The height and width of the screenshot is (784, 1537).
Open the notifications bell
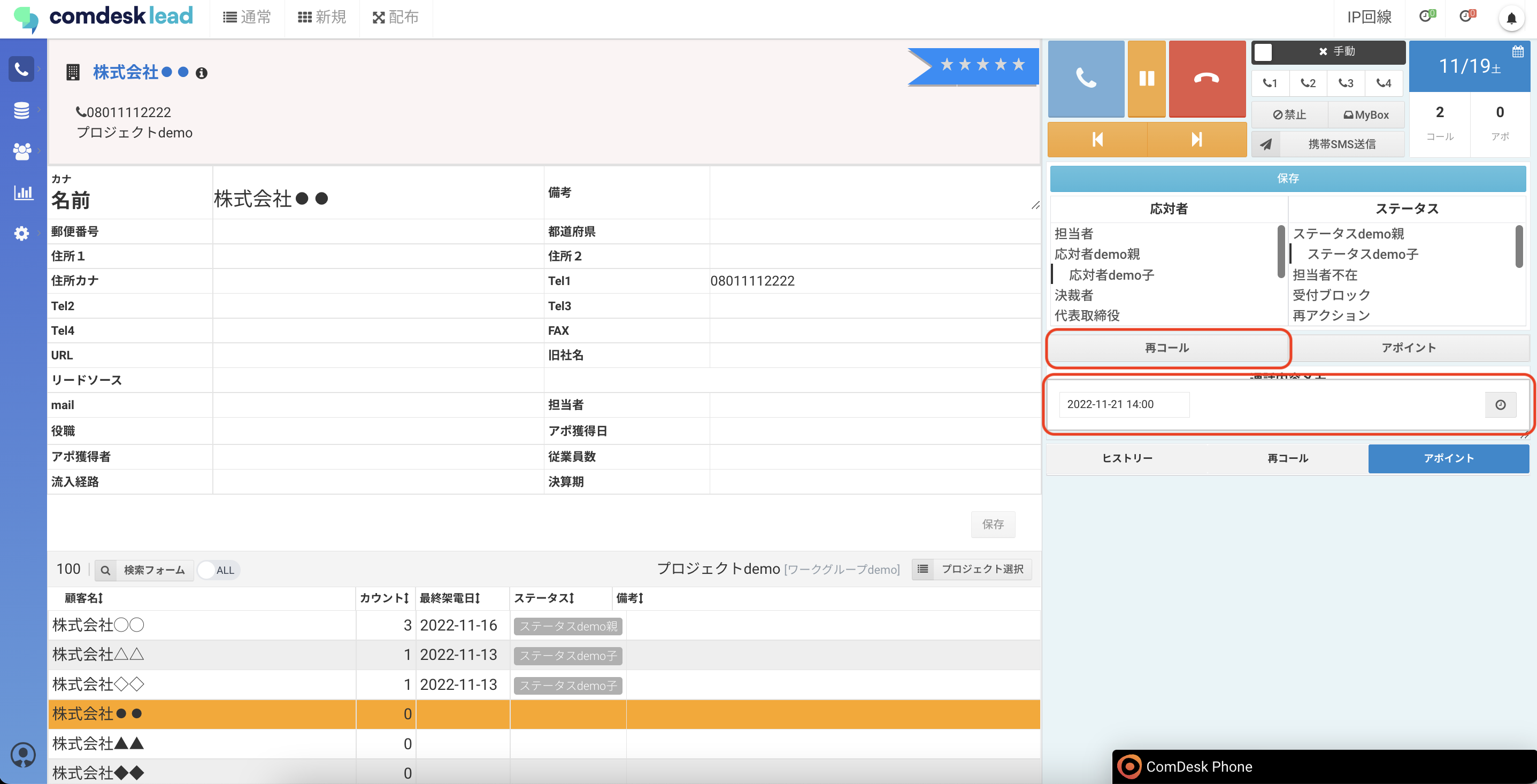click(1511, 18)
